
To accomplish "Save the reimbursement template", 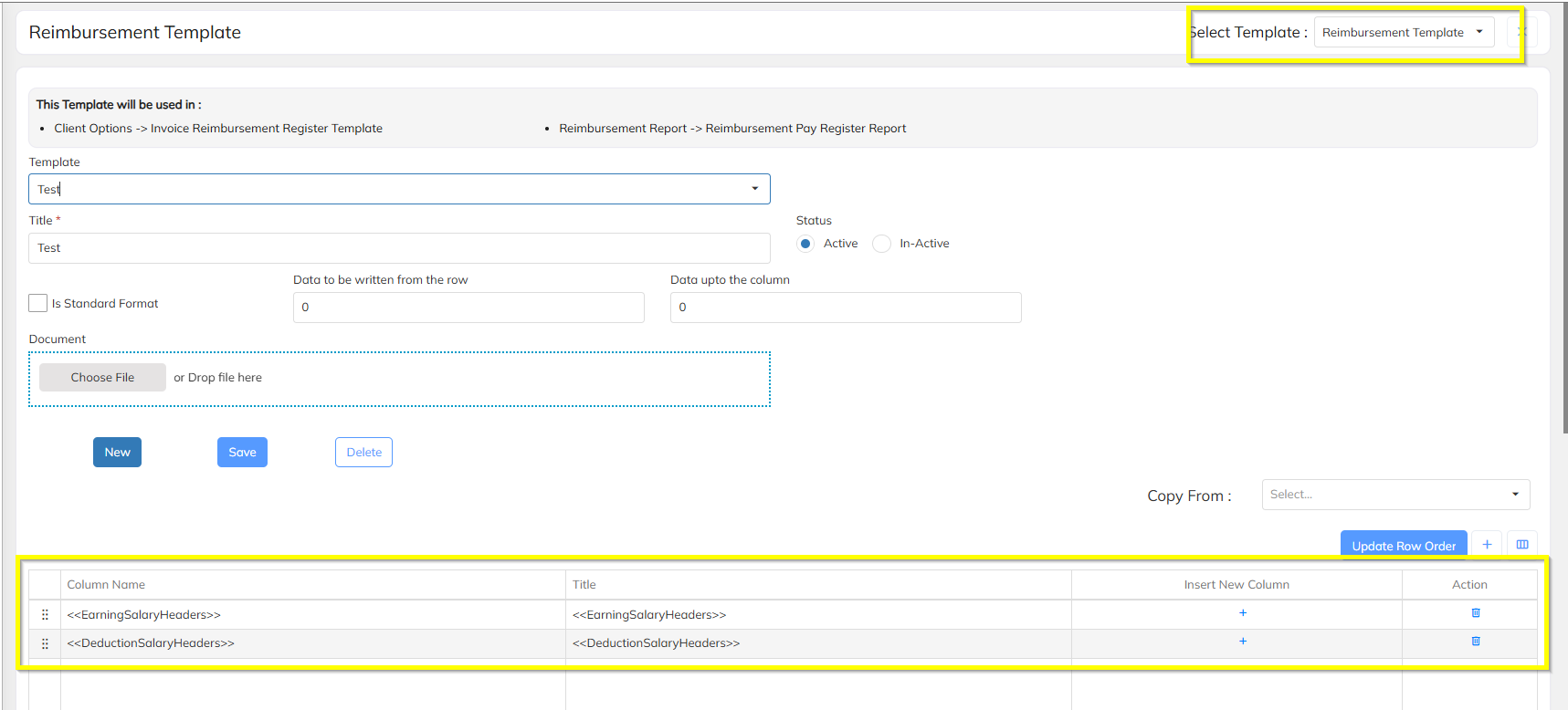I will [242, 453].
